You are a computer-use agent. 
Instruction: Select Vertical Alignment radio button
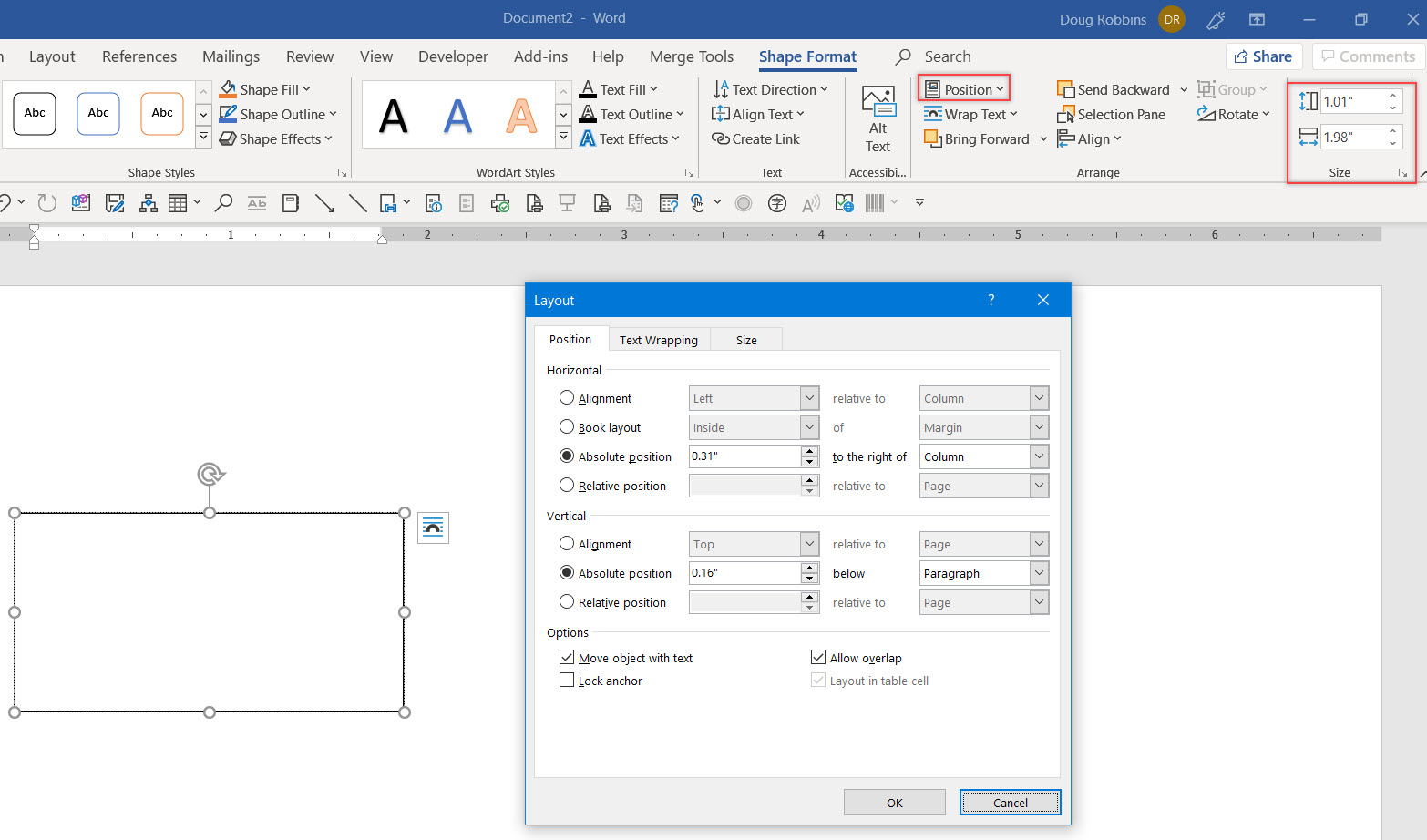[567, 543]
